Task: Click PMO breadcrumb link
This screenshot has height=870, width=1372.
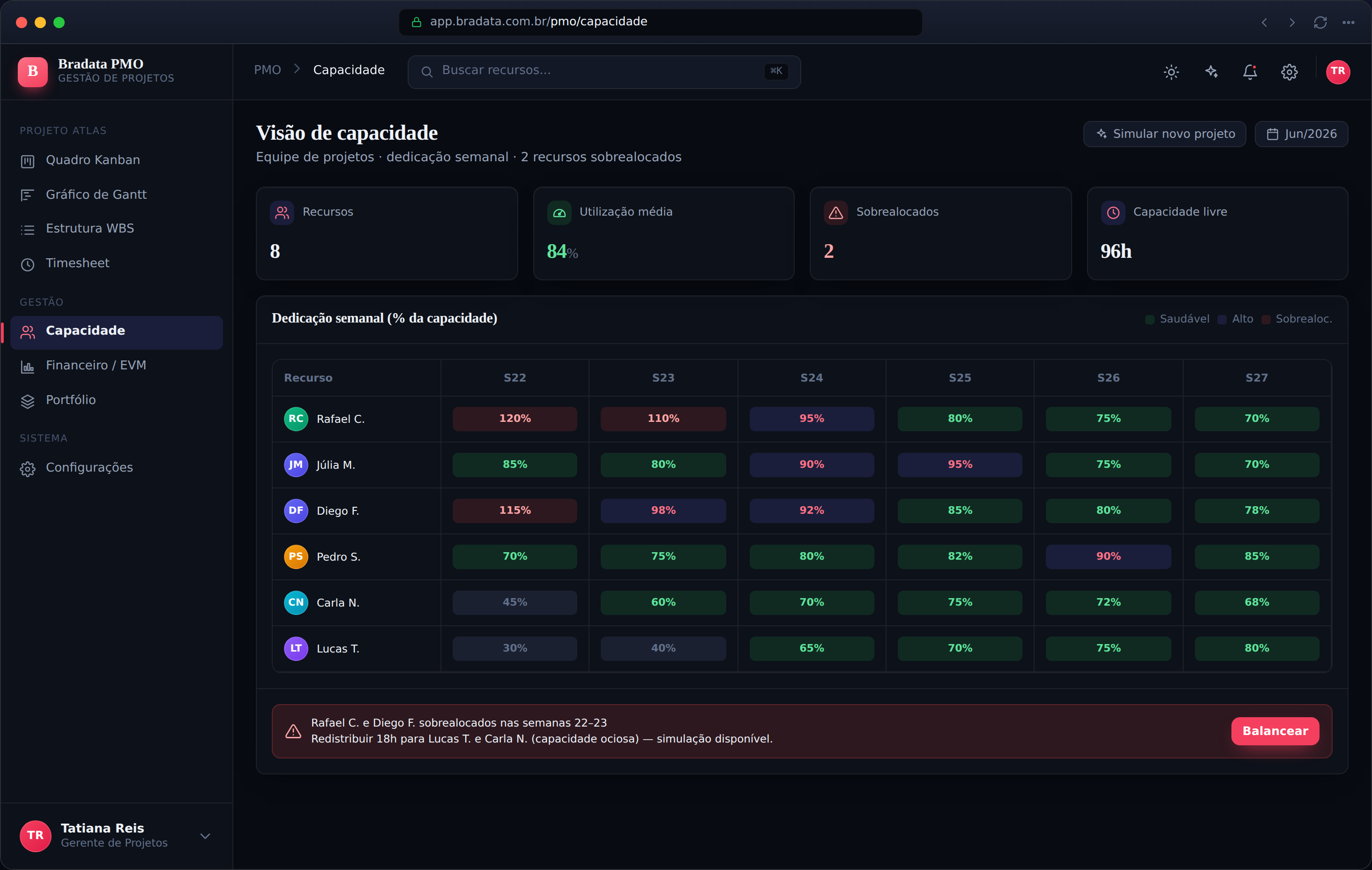Action: pos(267,70)
